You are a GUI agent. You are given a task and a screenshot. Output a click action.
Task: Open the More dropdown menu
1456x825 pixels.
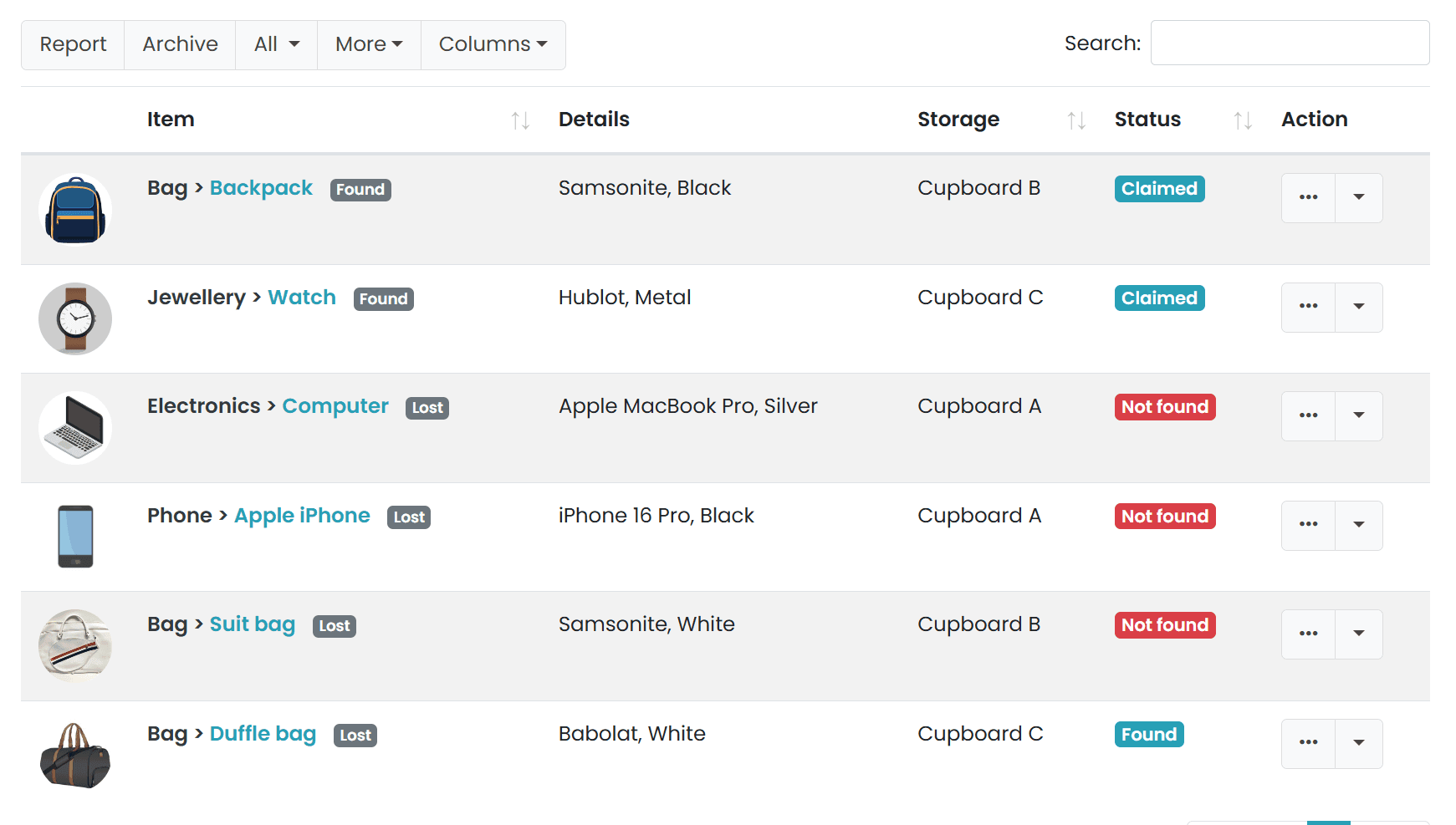(369, 44)
